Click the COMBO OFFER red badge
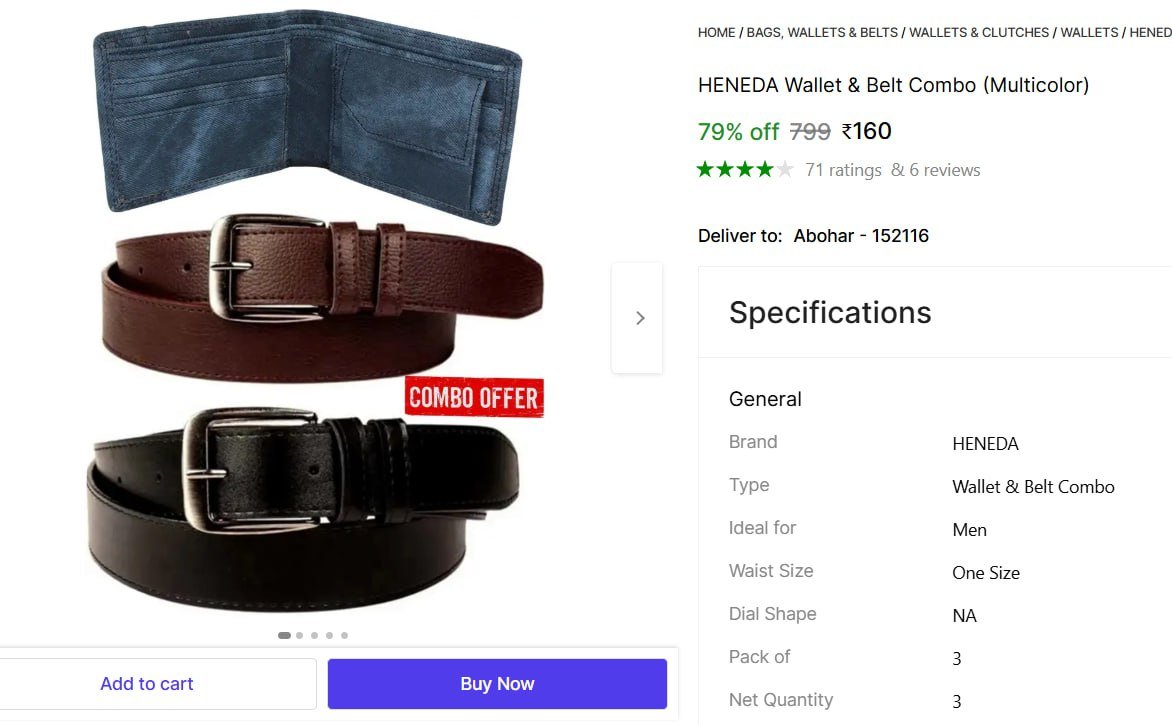This screenshot has height=725, width=1172. point(474,397)
